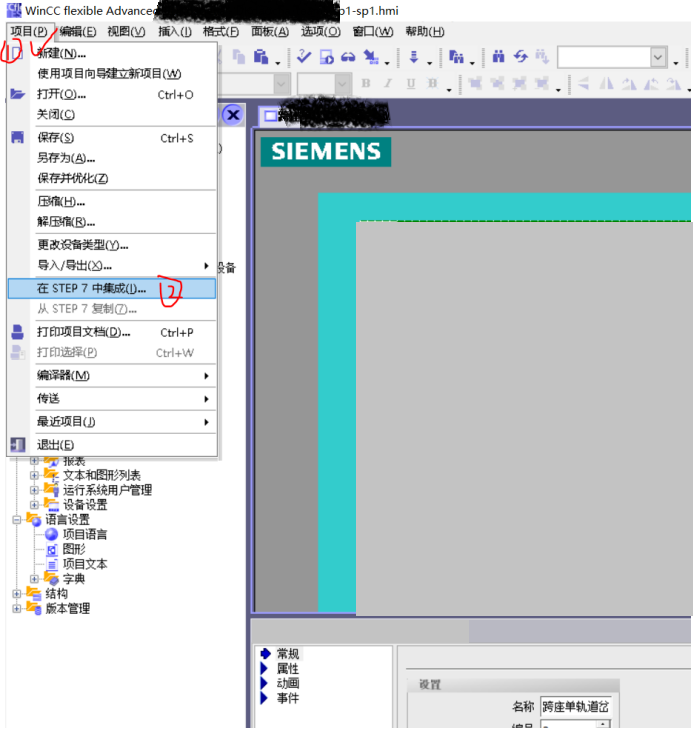Click the consistency check checkmark icon
This screenshot has width=693, height=729.
304,57
